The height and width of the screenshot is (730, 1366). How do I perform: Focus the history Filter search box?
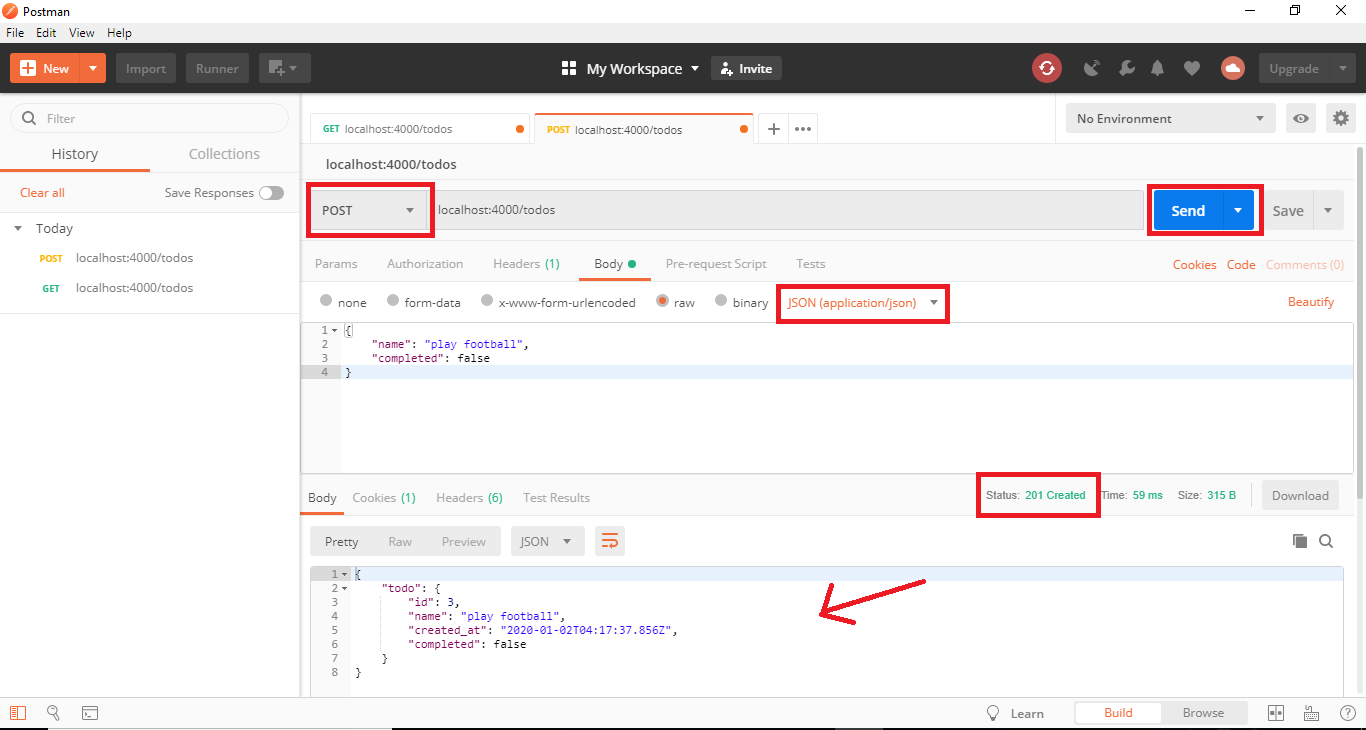pyautogui.click(x=150, y=118)
